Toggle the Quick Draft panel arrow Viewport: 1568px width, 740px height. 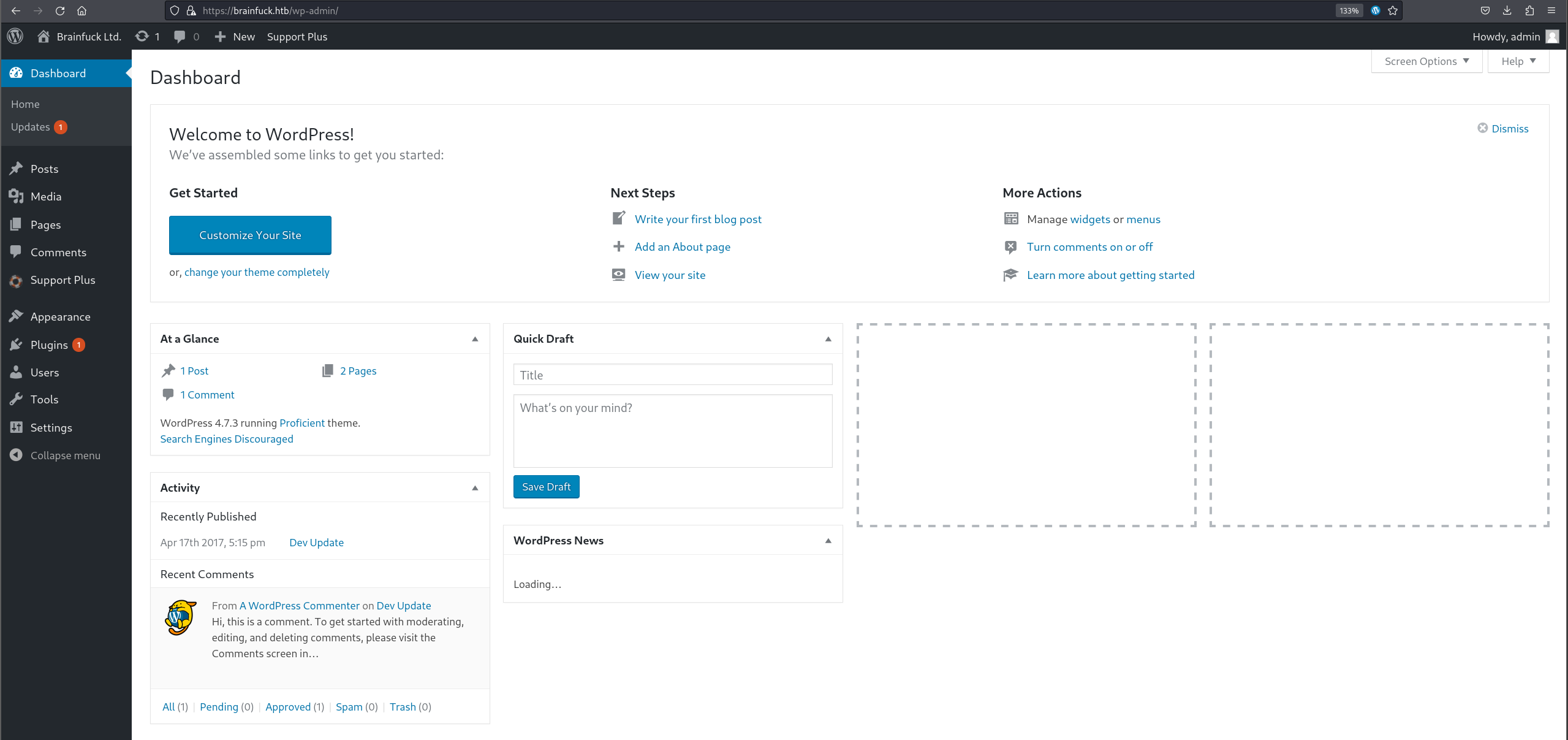[828, 339]
